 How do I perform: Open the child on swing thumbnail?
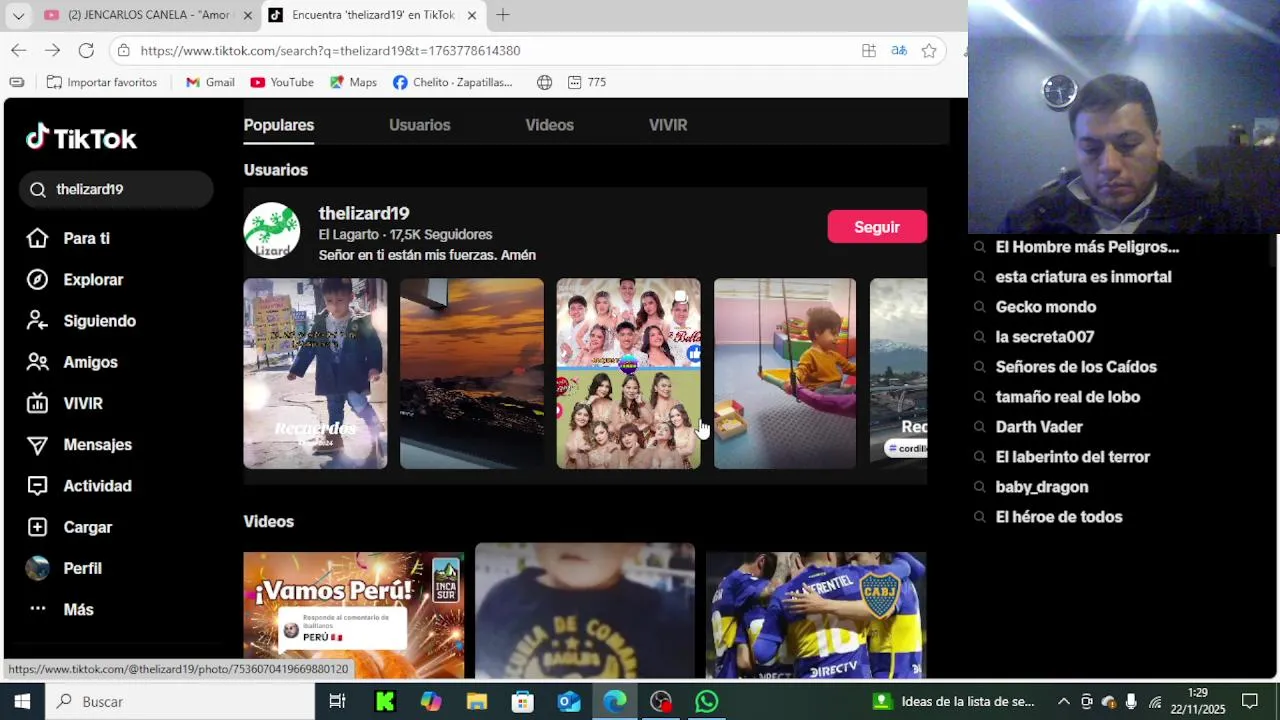coord(785,373)
